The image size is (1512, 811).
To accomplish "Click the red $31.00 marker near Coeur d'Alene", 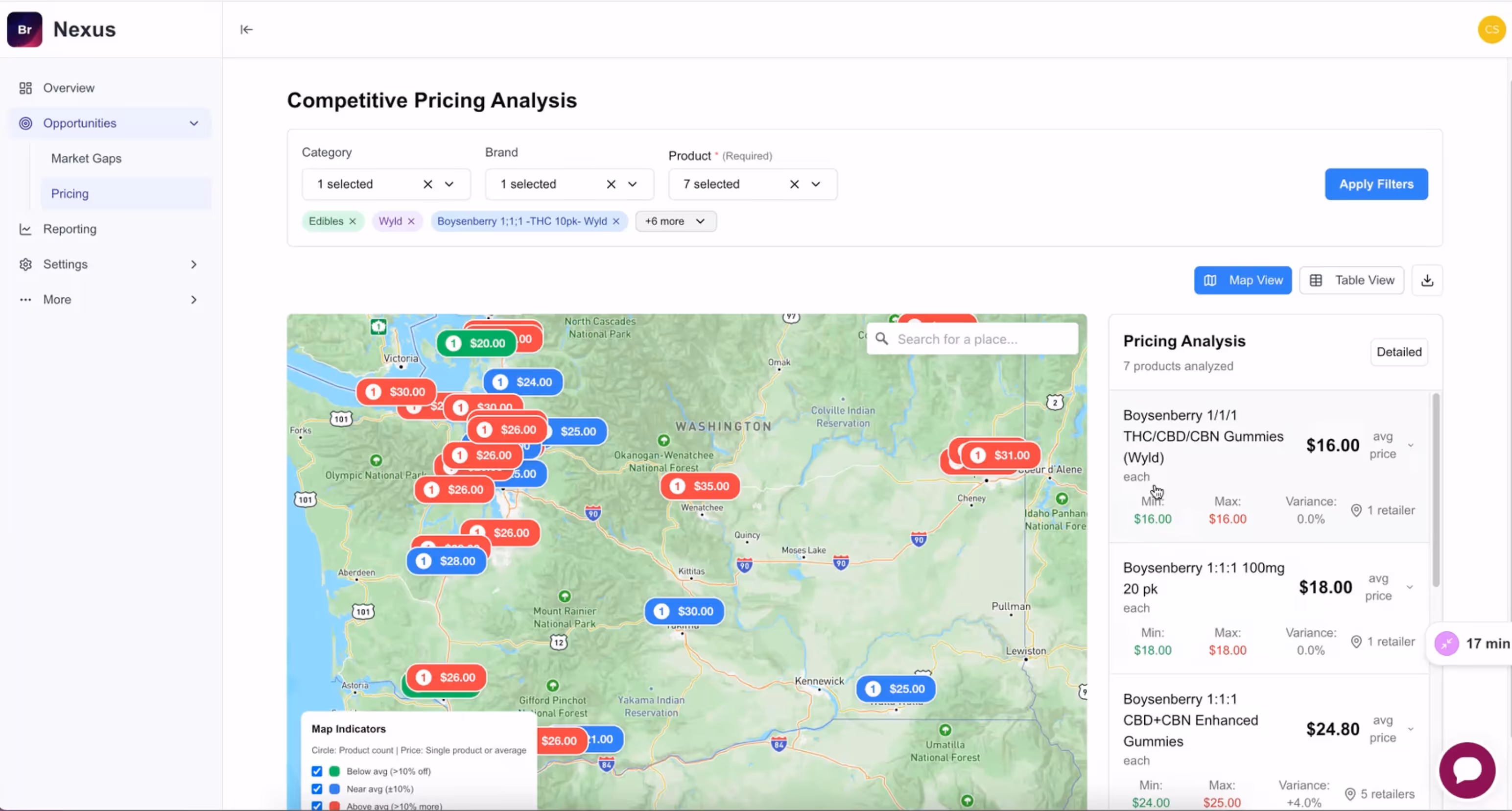I will pyautogui.click(x=1000, y=455).
